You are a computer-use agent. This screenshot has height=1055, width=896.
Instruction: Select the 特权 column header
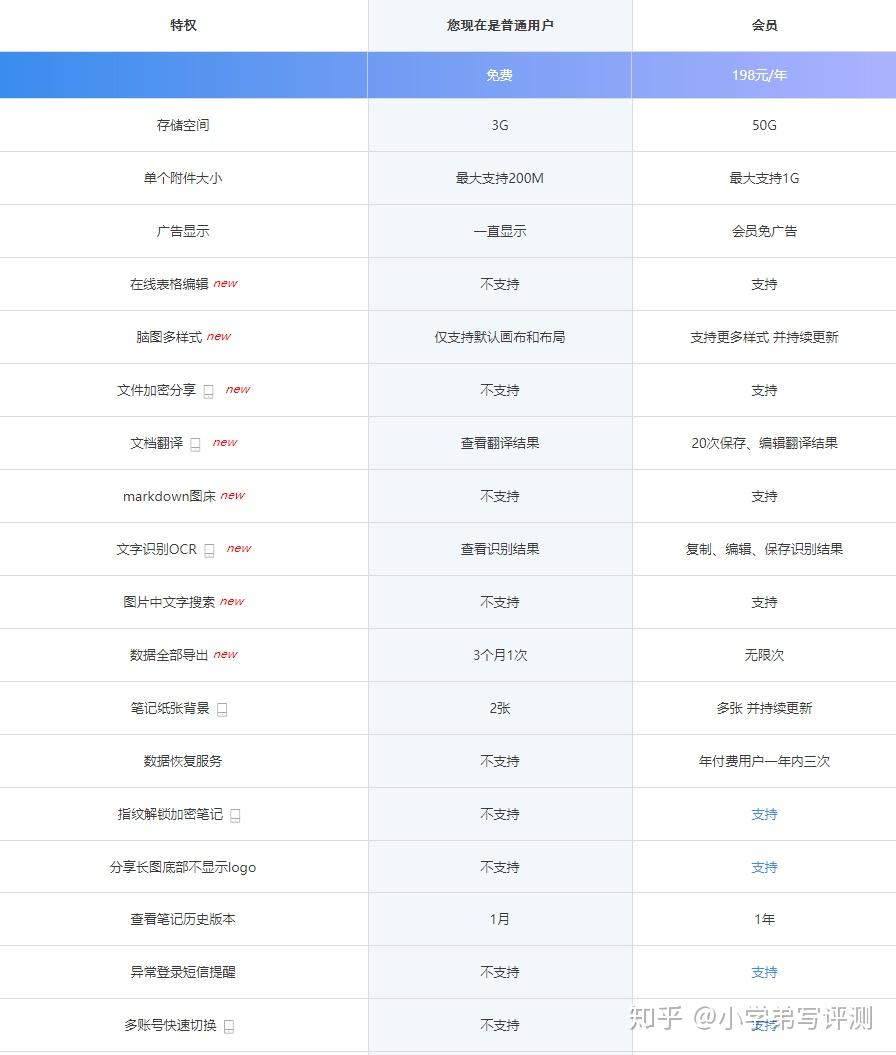pos(183,25)
